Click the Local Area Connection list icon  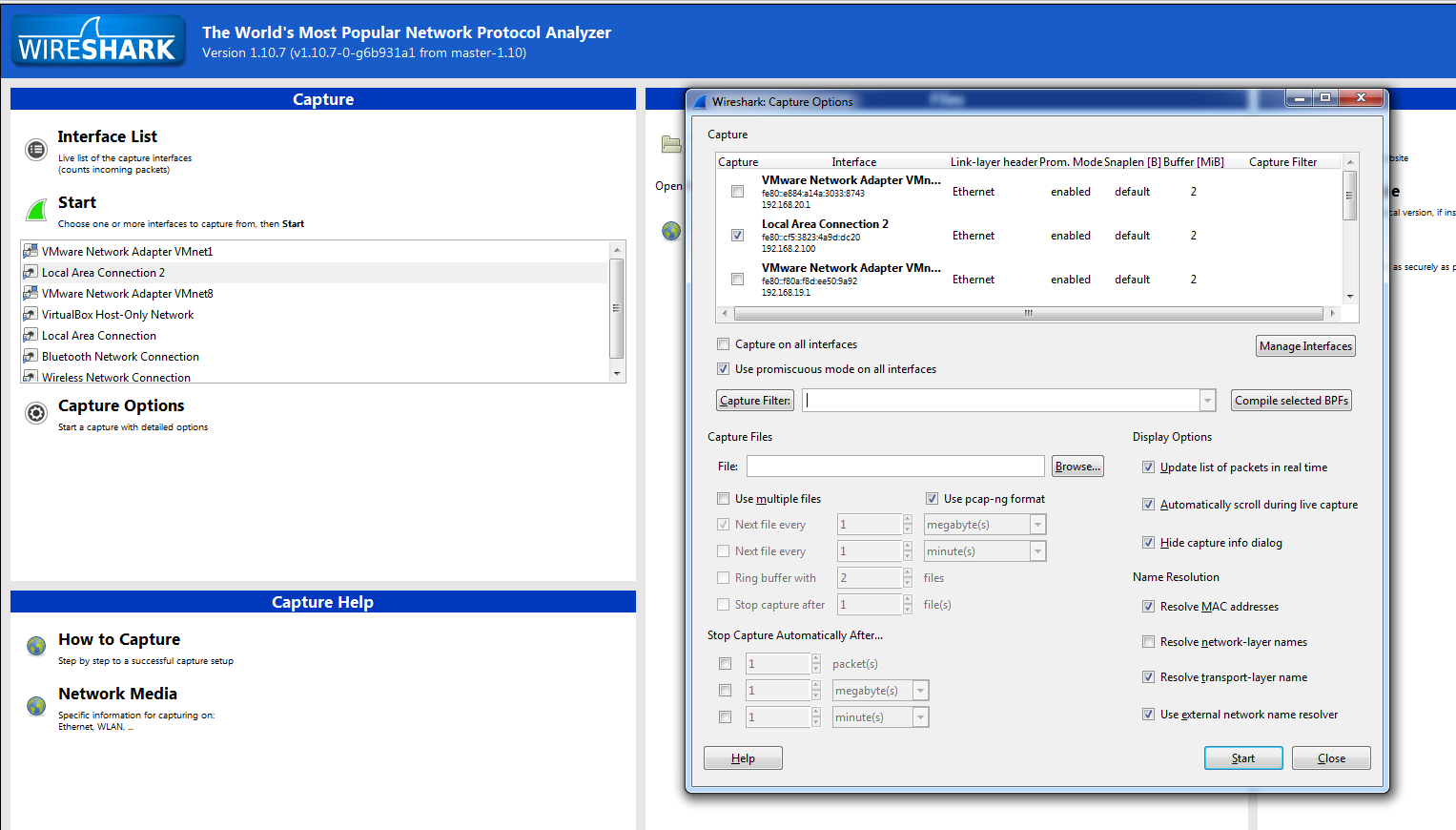(31, 335)
